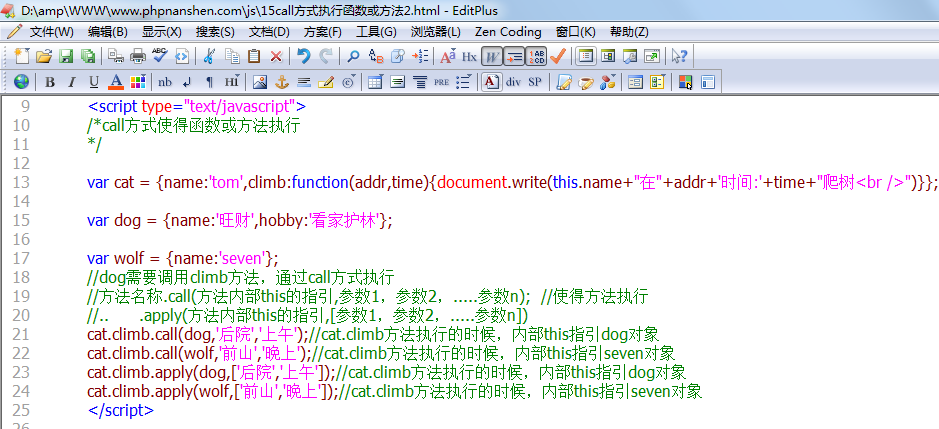Toggle Auto Indent button
Screen dimensions: 939x429
(x=514, y=56)
